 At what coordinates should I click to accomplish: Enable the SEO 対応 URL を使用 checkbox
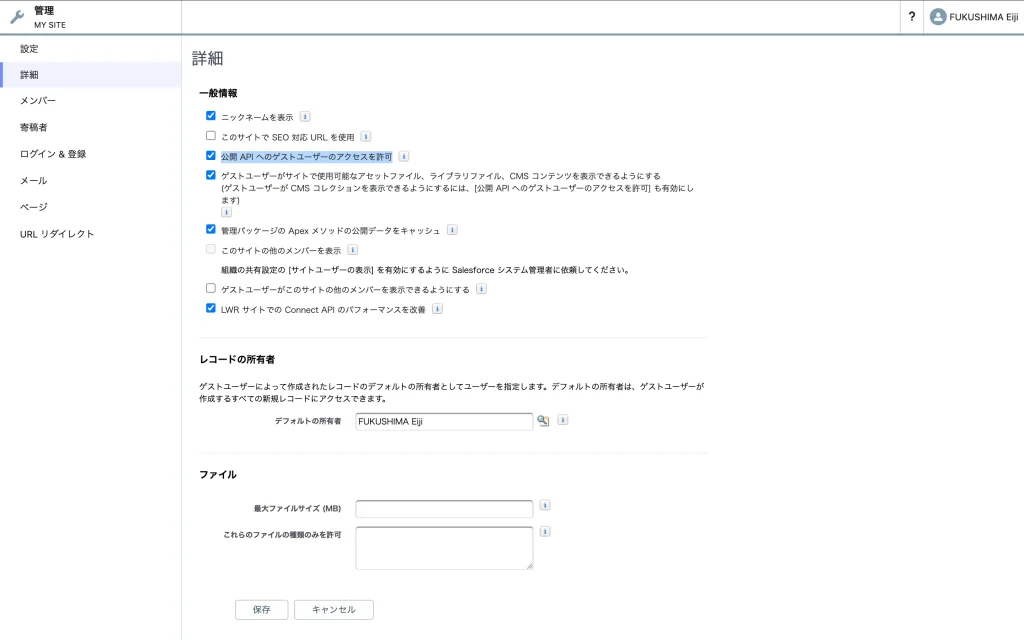(211, 136)
